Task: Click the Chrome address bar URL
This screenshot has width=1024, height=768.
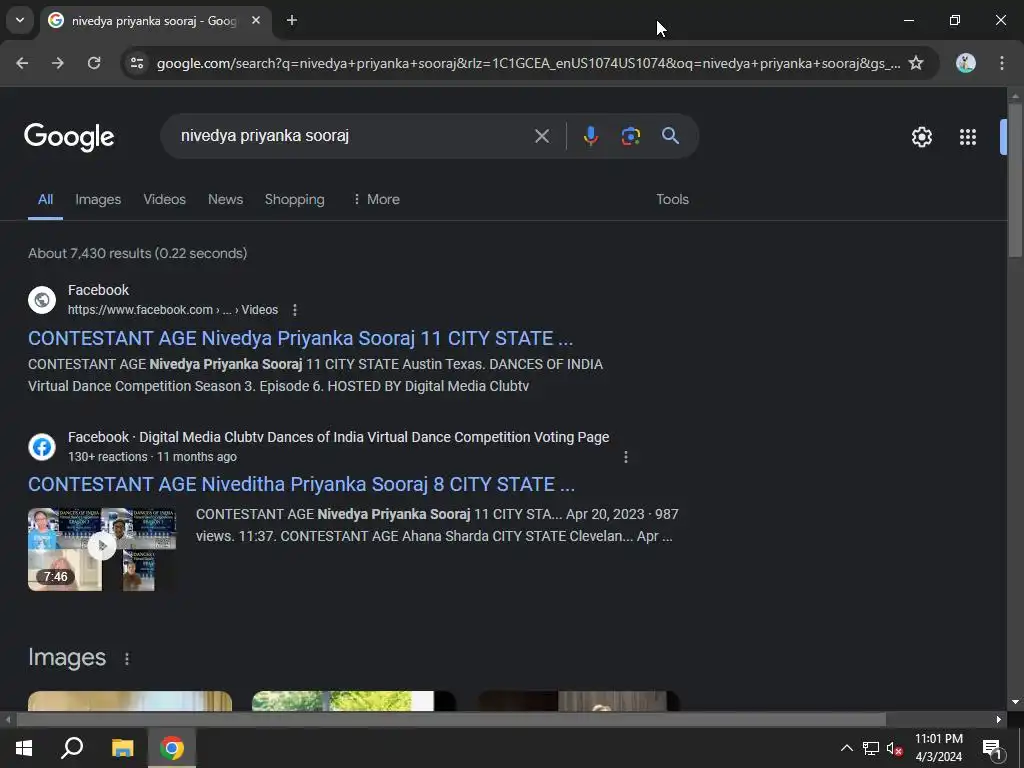Action: click(528, 63)
